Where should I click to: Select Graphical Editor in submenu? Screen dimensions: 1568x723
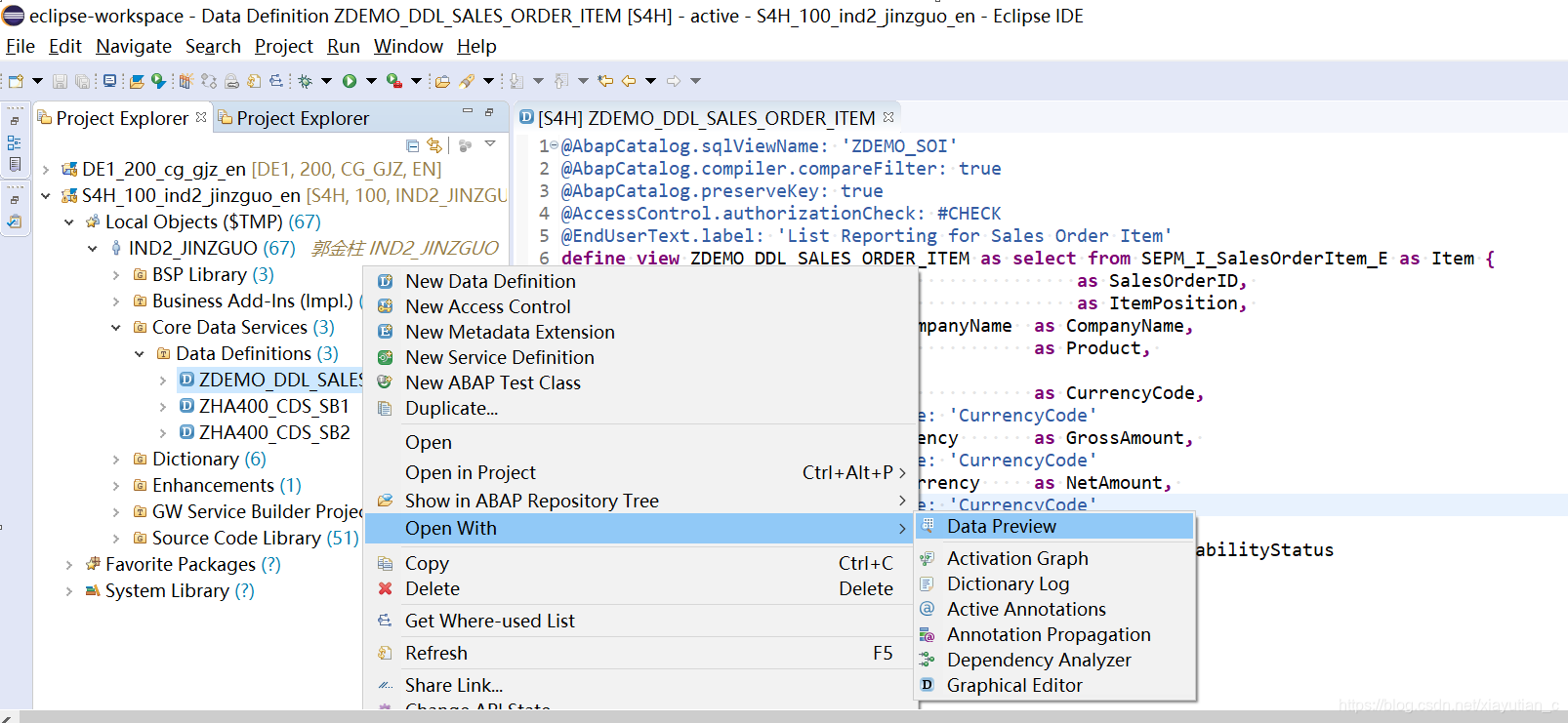pos(1055,685)
